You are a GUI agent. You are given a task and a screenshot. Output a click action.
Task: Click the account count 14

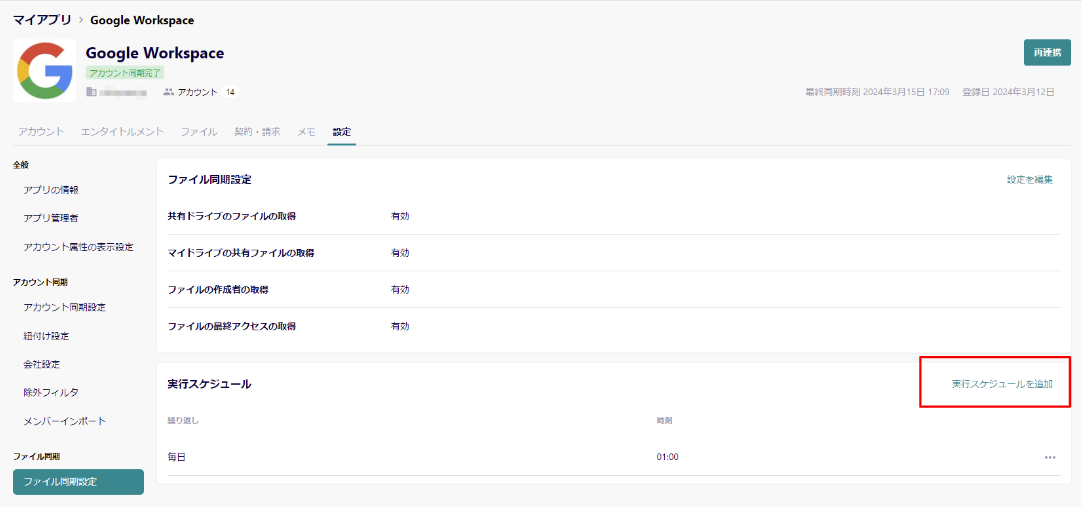point(230,92)
